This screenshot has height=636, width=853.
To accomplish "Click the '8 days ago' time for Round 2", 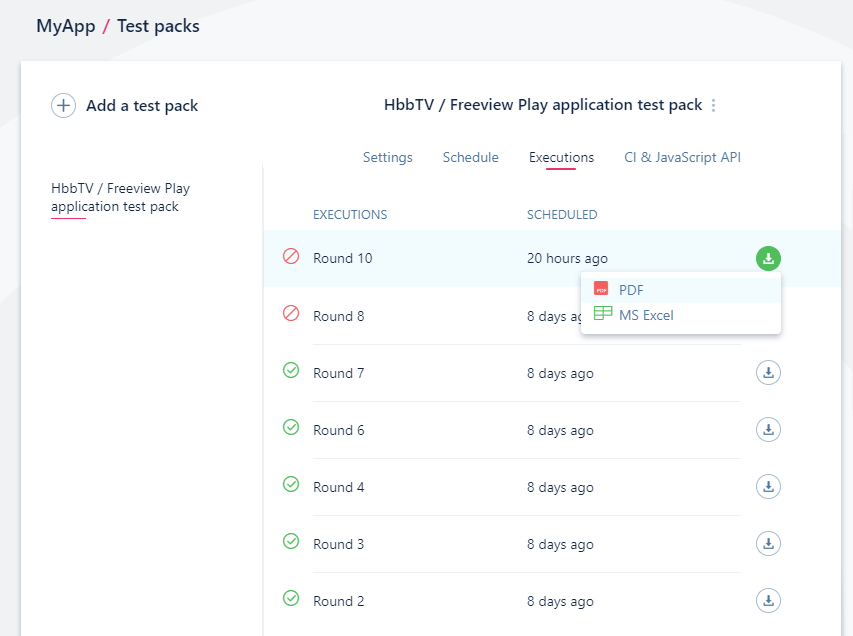I will click(x=560, y=601).
